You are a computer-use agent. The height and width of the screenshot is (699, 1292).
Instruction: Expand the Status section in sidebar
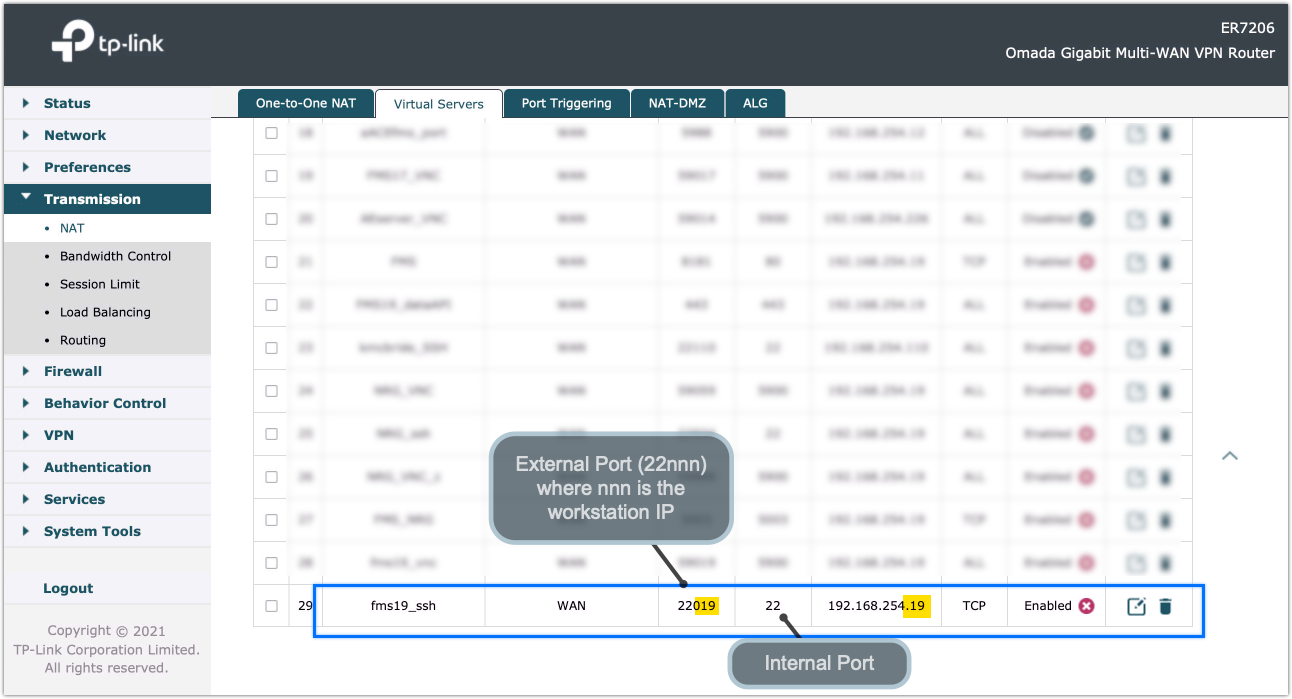point(107,103)
